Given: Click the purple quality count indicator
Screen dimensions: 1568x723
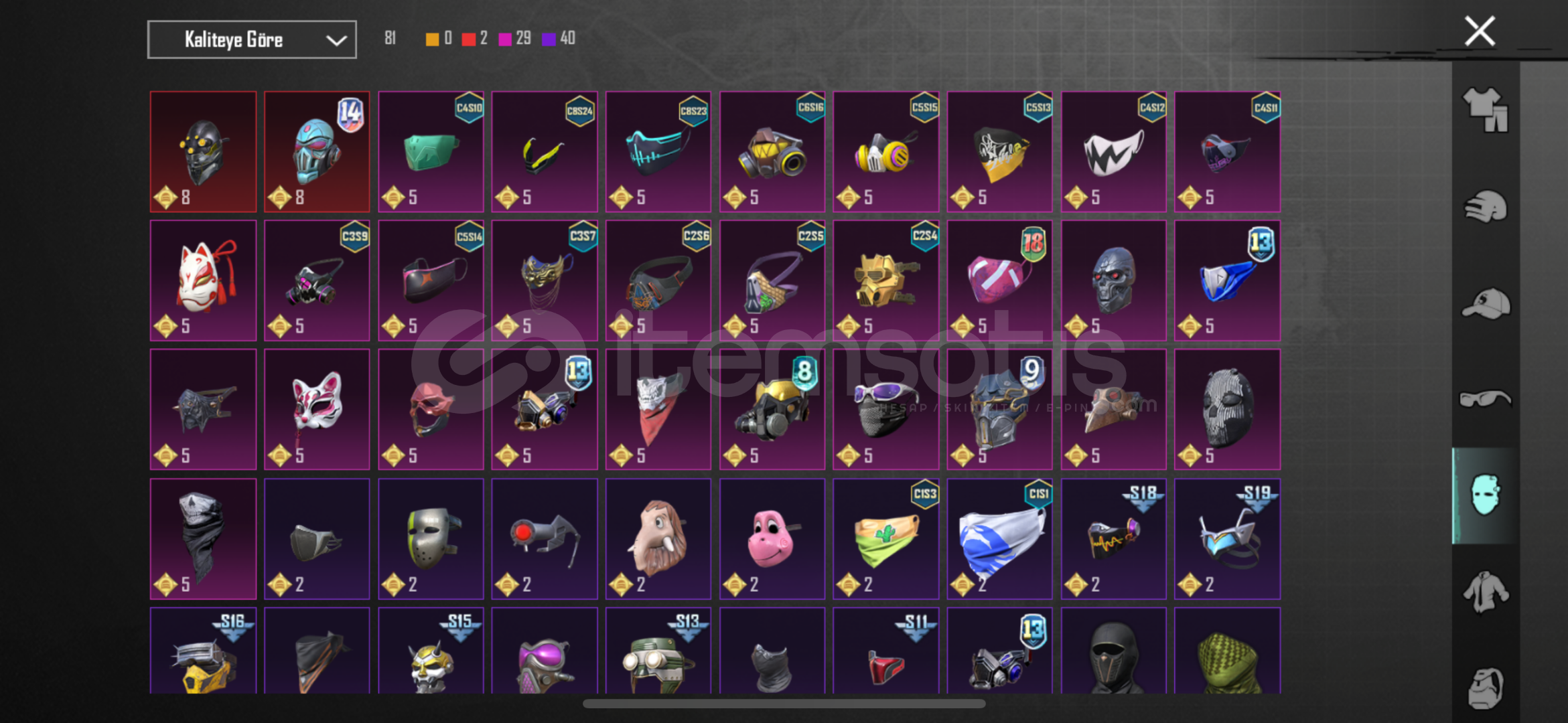Looking at the screenshot, I should (559, 39).
